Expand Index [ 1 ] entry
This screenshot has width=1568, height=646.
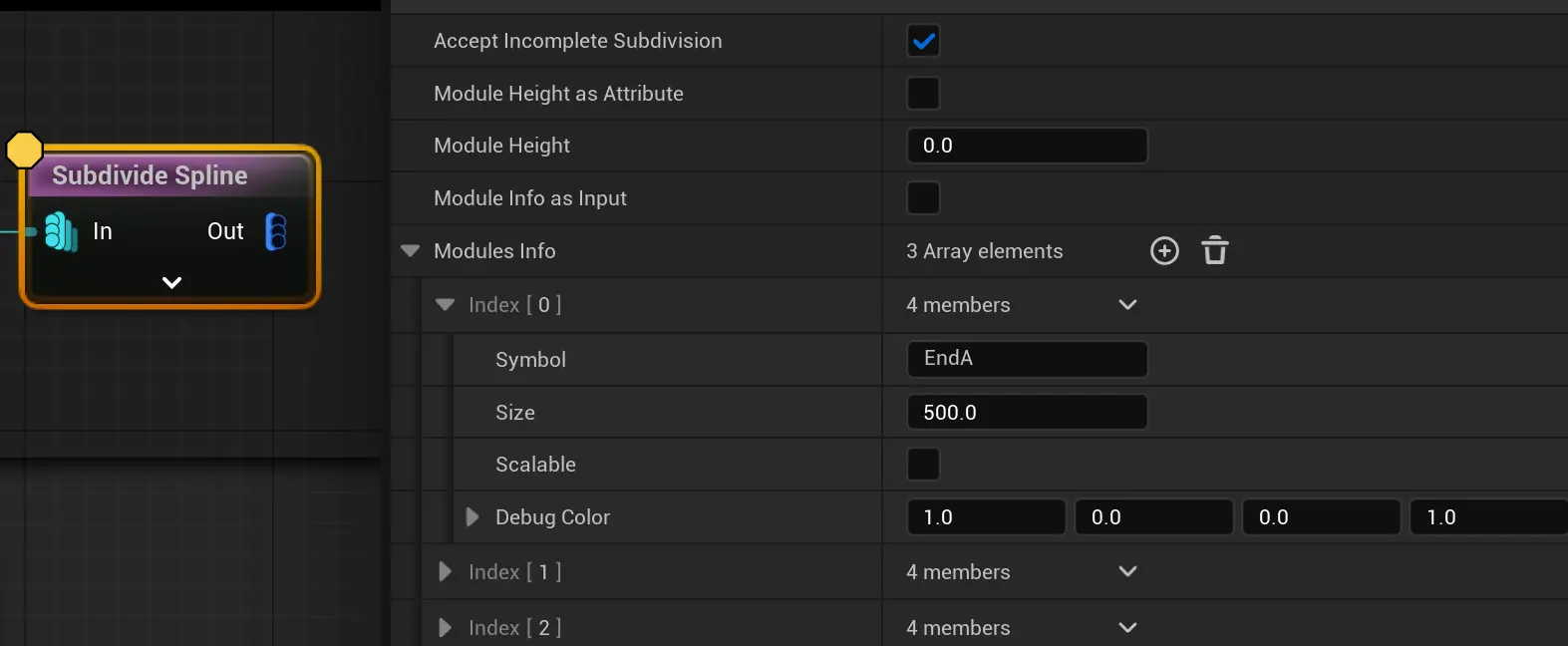coord(446,572)
